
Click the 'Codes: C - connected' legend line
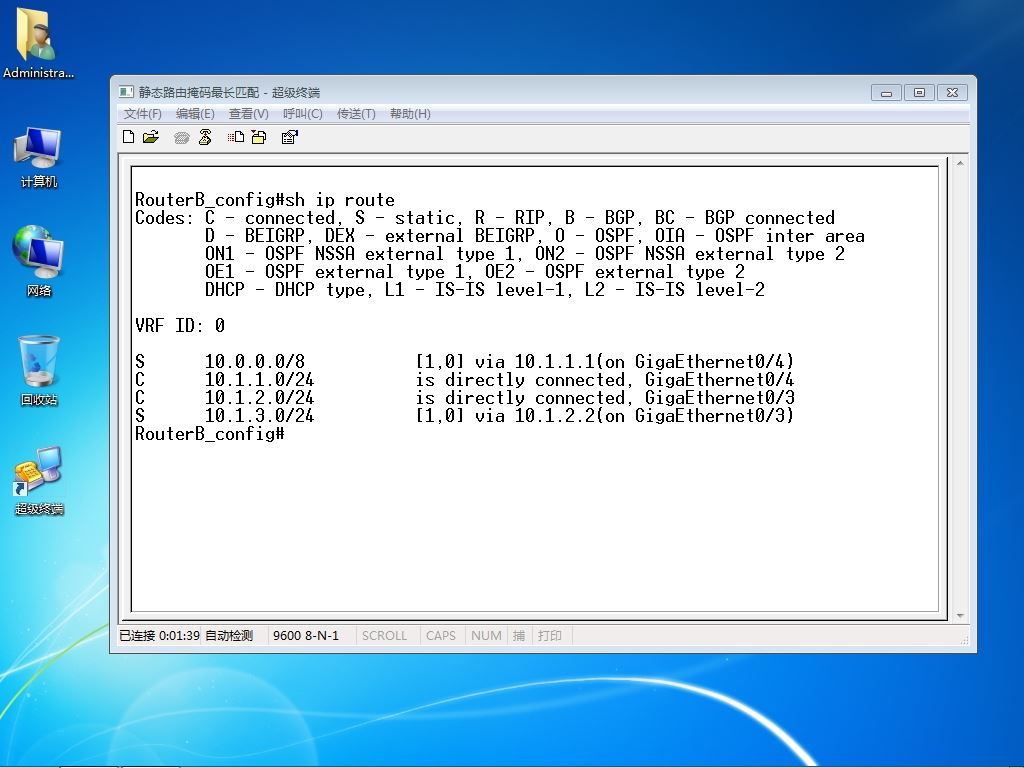pos(485,217)
